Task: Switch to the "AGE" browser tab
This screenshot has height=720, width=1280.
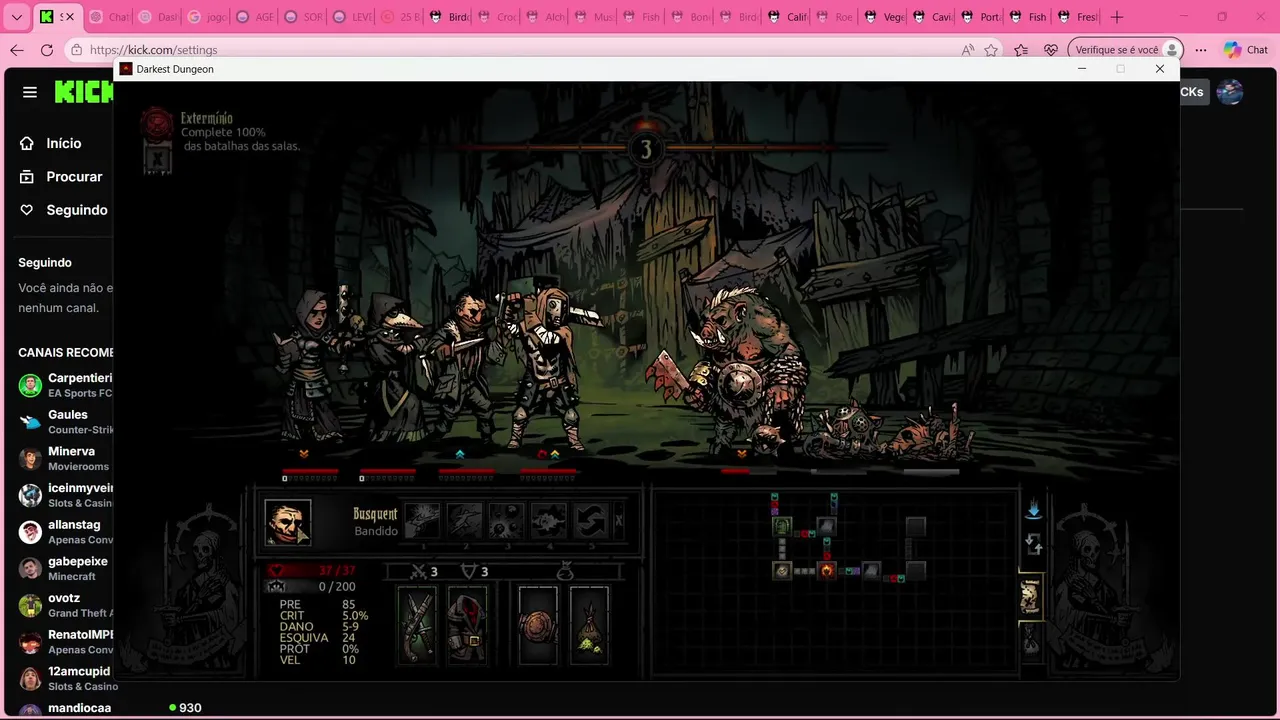Action: click(253, 17)
